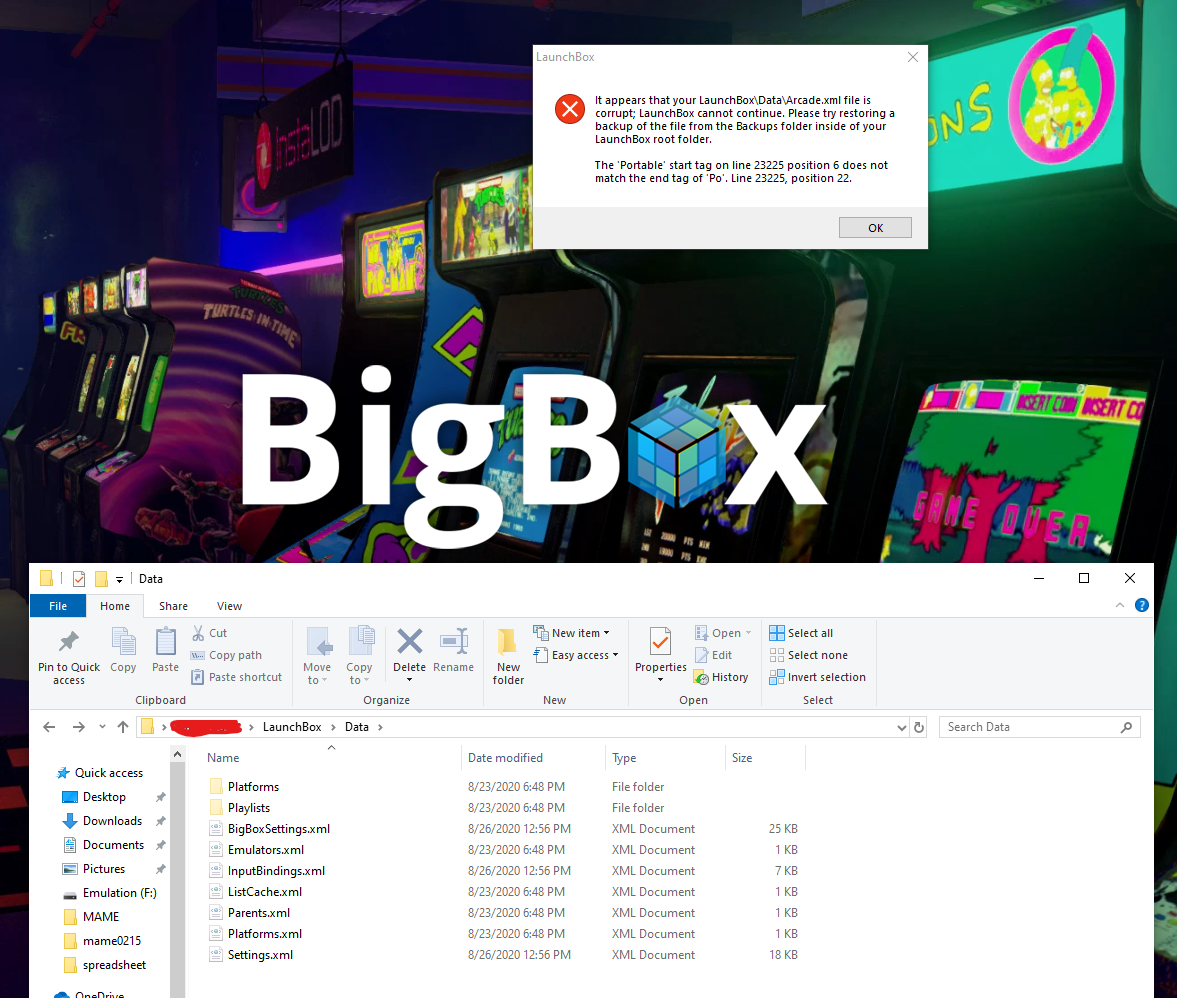The width and height of the screenshot is (1177, 998).
Task: Open Quick access in navigation pane
Action: [108, 773]
